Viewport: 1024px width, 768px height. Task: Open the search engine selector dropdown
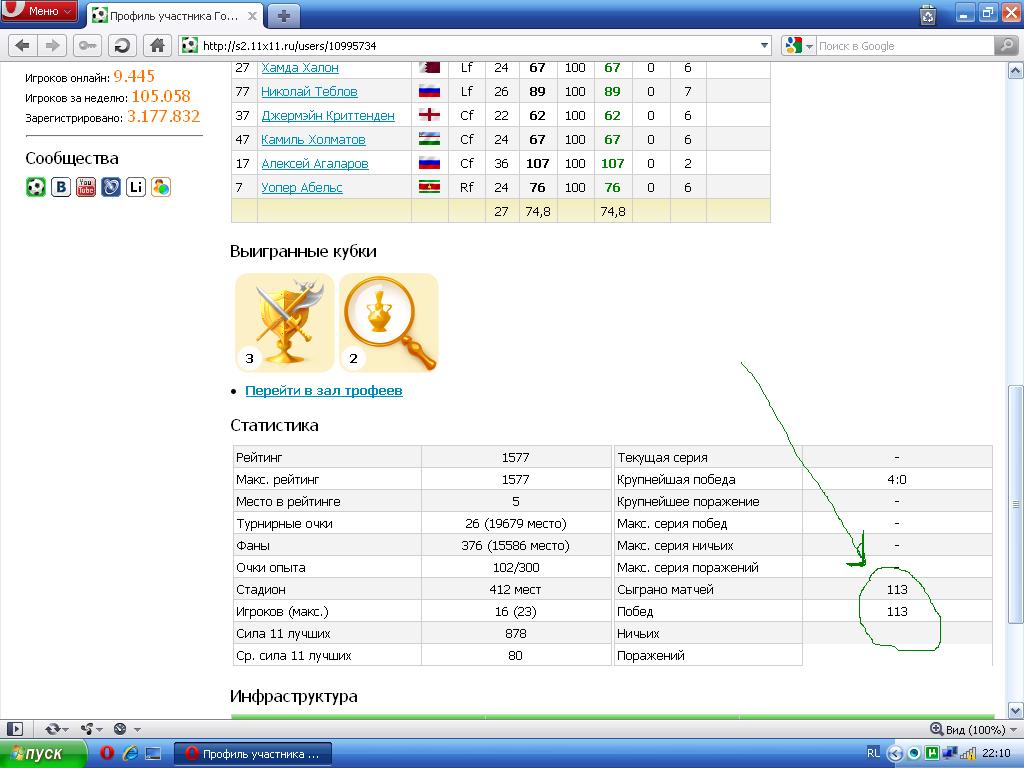click(x=797, y=46)
